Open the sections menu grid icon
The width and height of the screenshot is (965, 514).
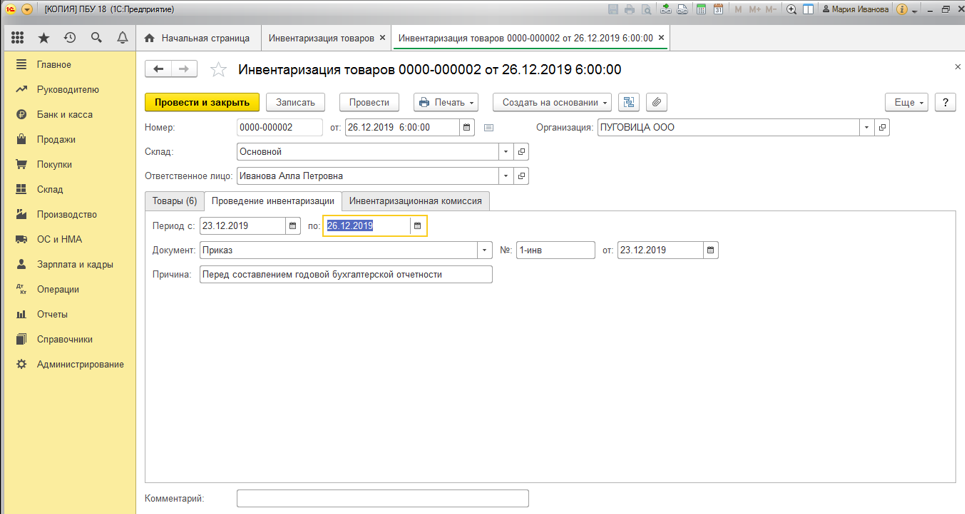point(17,38)
